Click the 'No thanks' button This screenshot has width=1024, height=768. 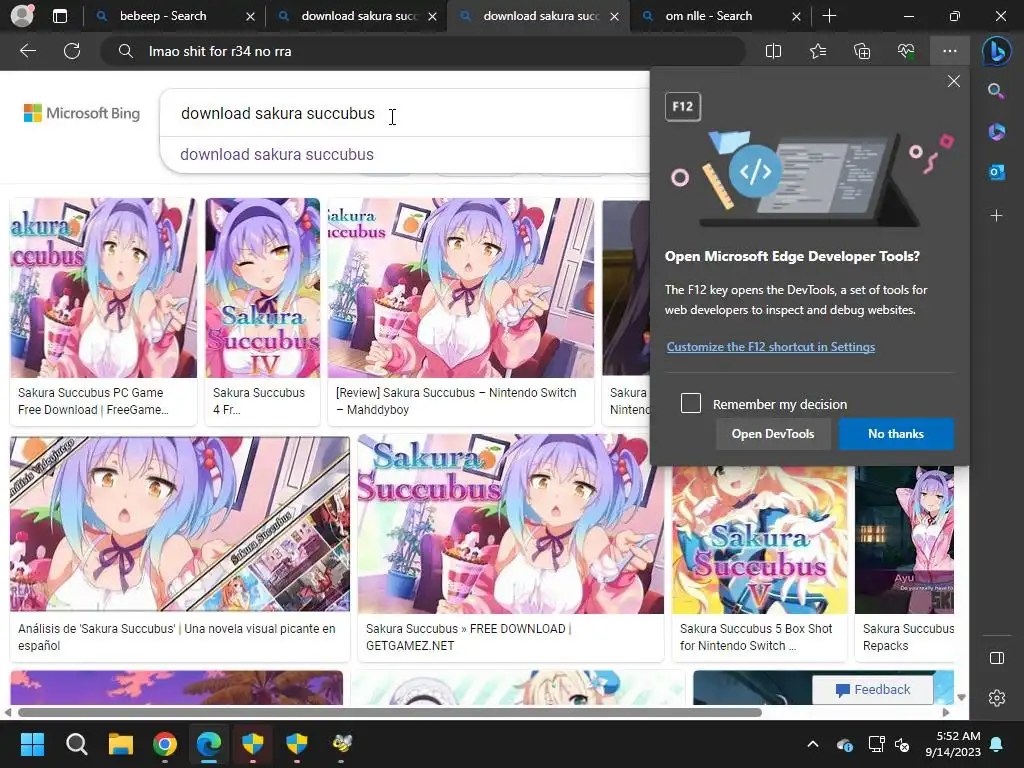pos(896,434)
